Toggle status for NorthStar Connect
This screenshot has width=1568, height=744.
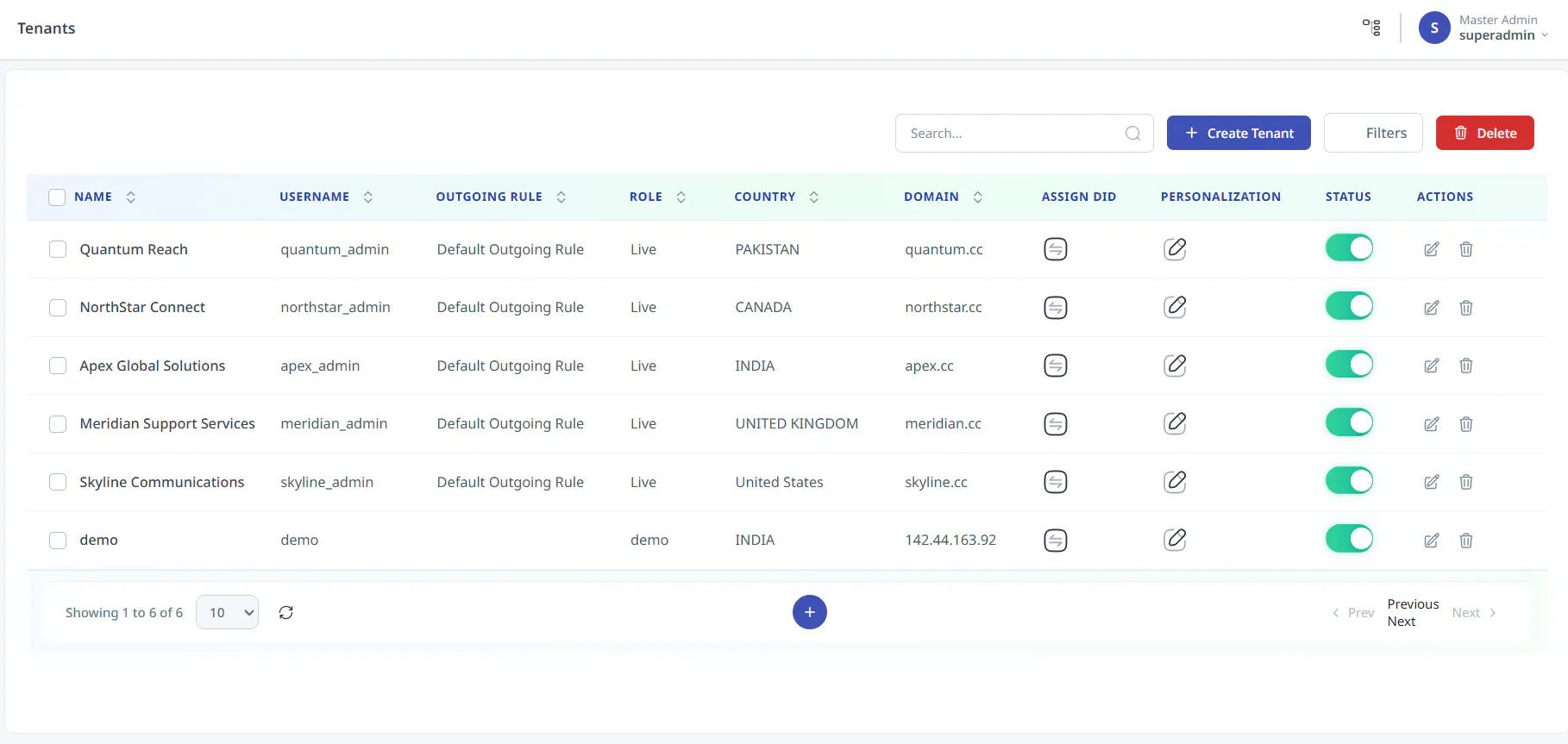(1349, 306)
